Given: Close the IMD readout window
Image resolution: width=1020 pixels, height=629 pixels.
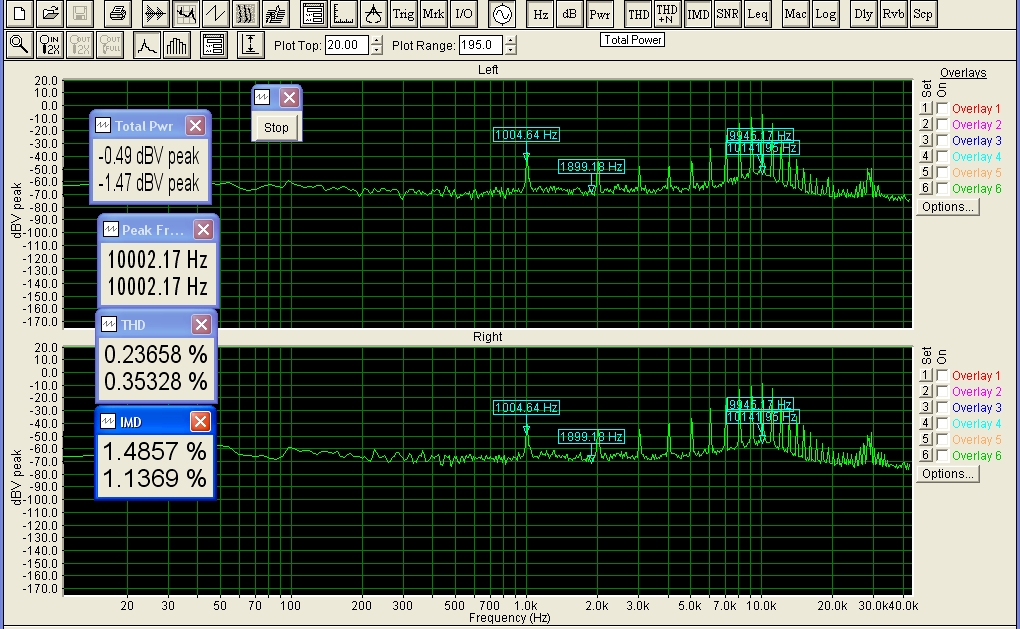Looking at the screenshot, I should click(200, 422).
